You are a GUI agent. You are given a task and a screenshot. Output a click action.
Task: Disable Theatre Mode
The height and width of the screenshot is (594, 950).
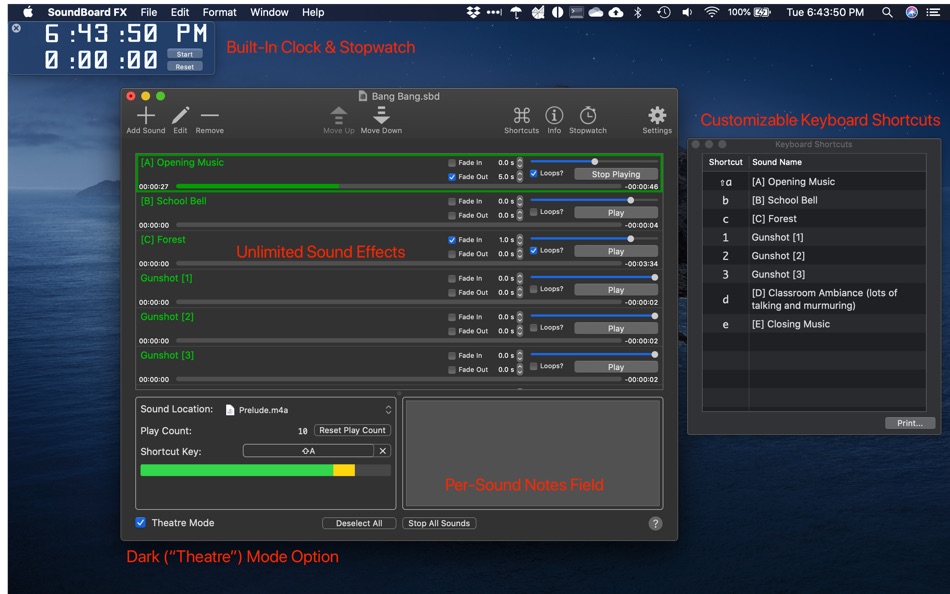pos(138,522)
